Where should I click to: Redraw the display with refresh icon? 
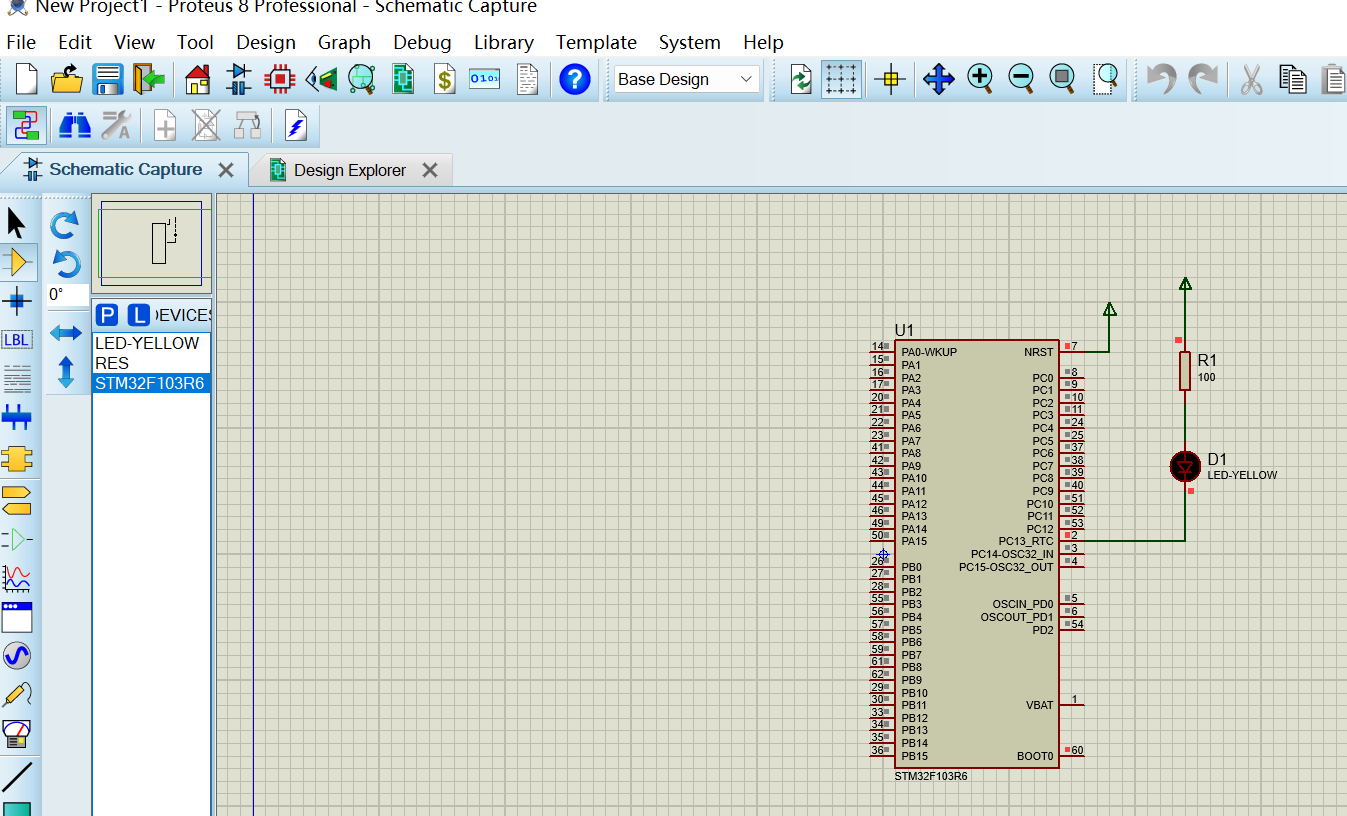click(x=801, y=79)
